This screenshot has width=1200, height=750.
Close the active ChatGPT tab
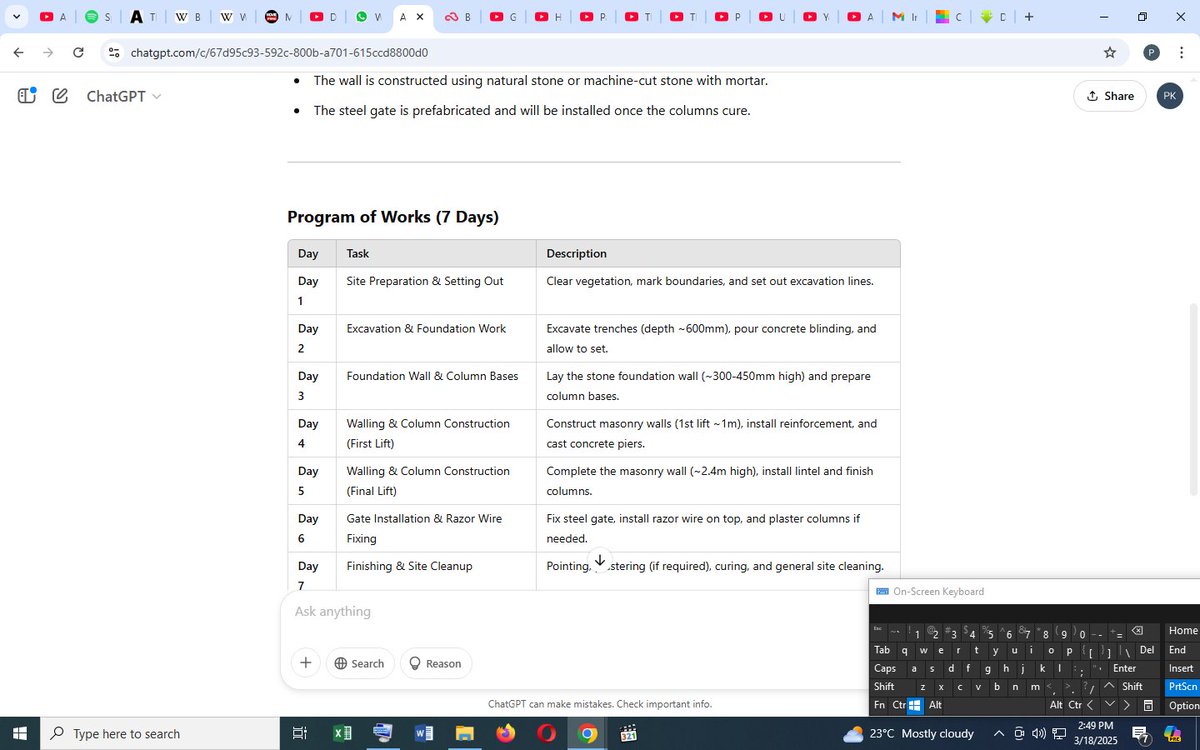420,17
